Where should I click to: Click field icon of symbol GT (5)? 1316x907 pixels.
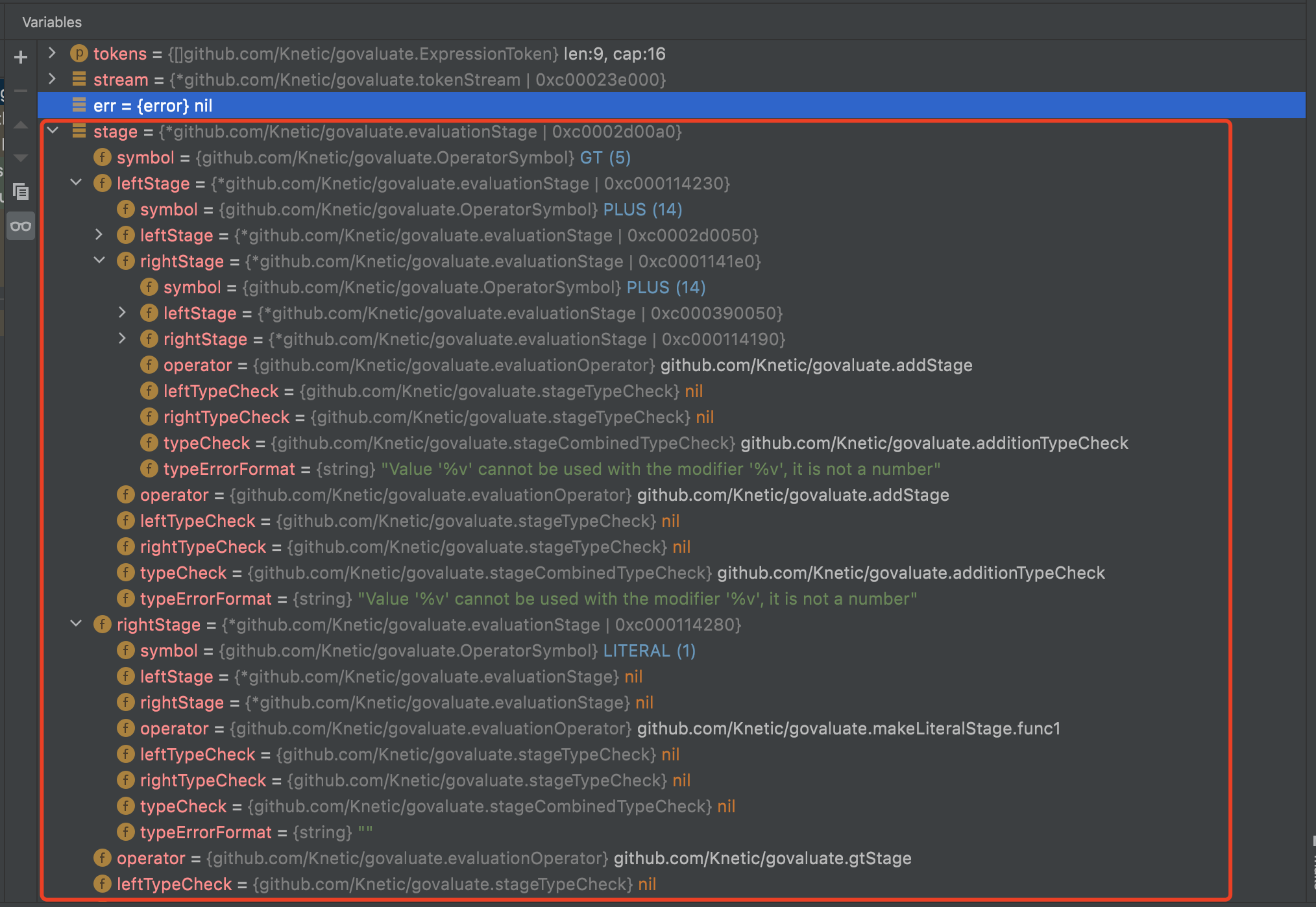103,157
